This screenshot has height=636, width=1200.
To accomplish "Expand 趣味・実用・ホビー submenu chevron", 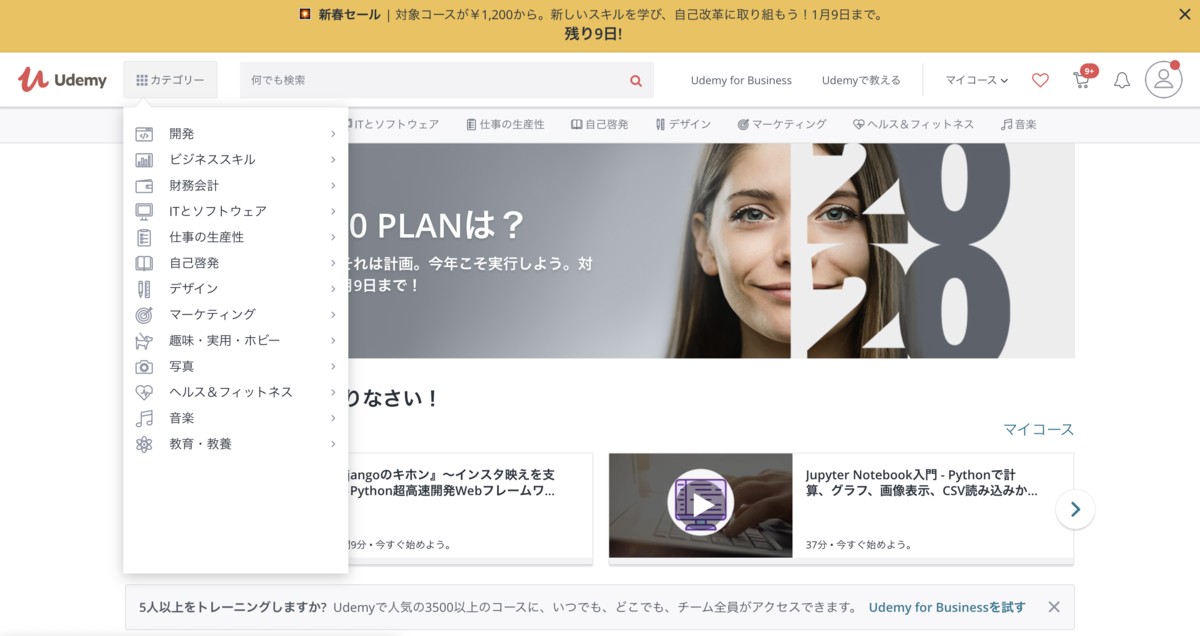I will tap(333, 340).
